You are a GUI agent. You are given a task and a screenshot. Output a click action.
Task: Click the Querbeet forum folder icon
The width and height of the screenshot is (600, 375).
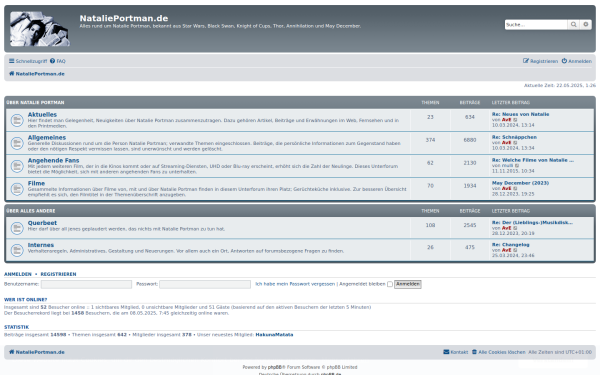click(17, 228)
